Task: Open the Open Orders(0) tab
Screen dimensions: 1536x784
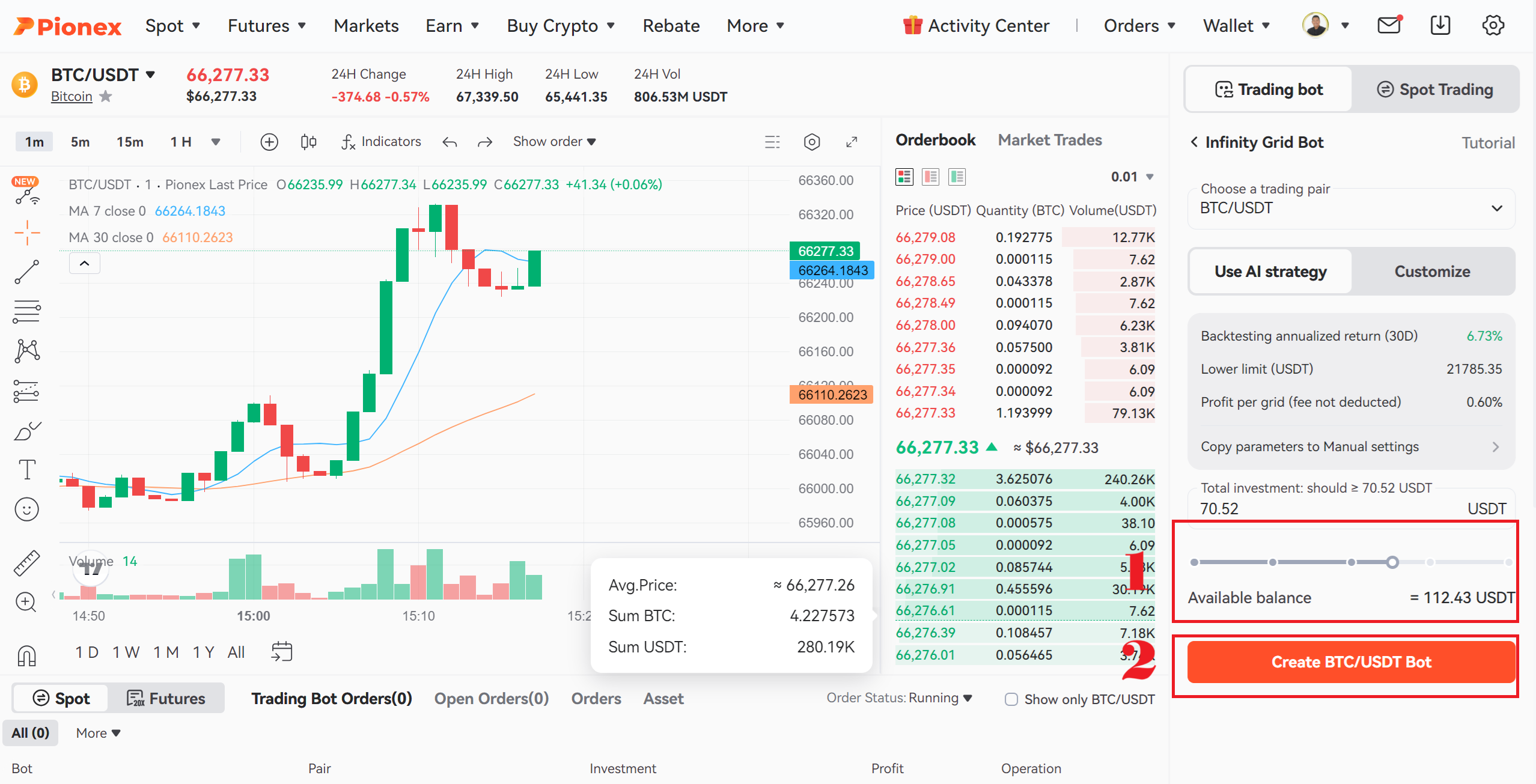Action: pos(492,699)
